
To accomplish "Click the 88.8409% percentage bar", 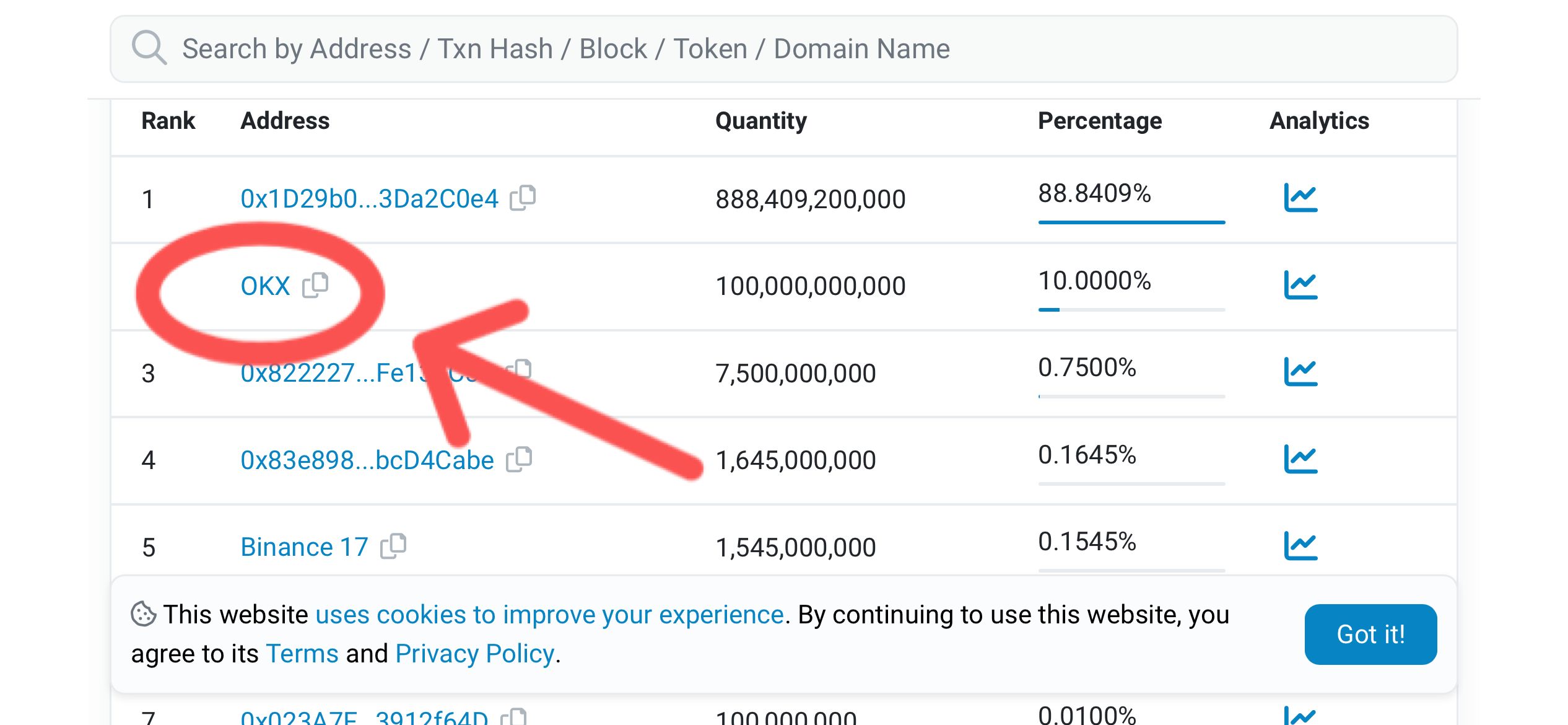I will click(x=1131, y=221).
